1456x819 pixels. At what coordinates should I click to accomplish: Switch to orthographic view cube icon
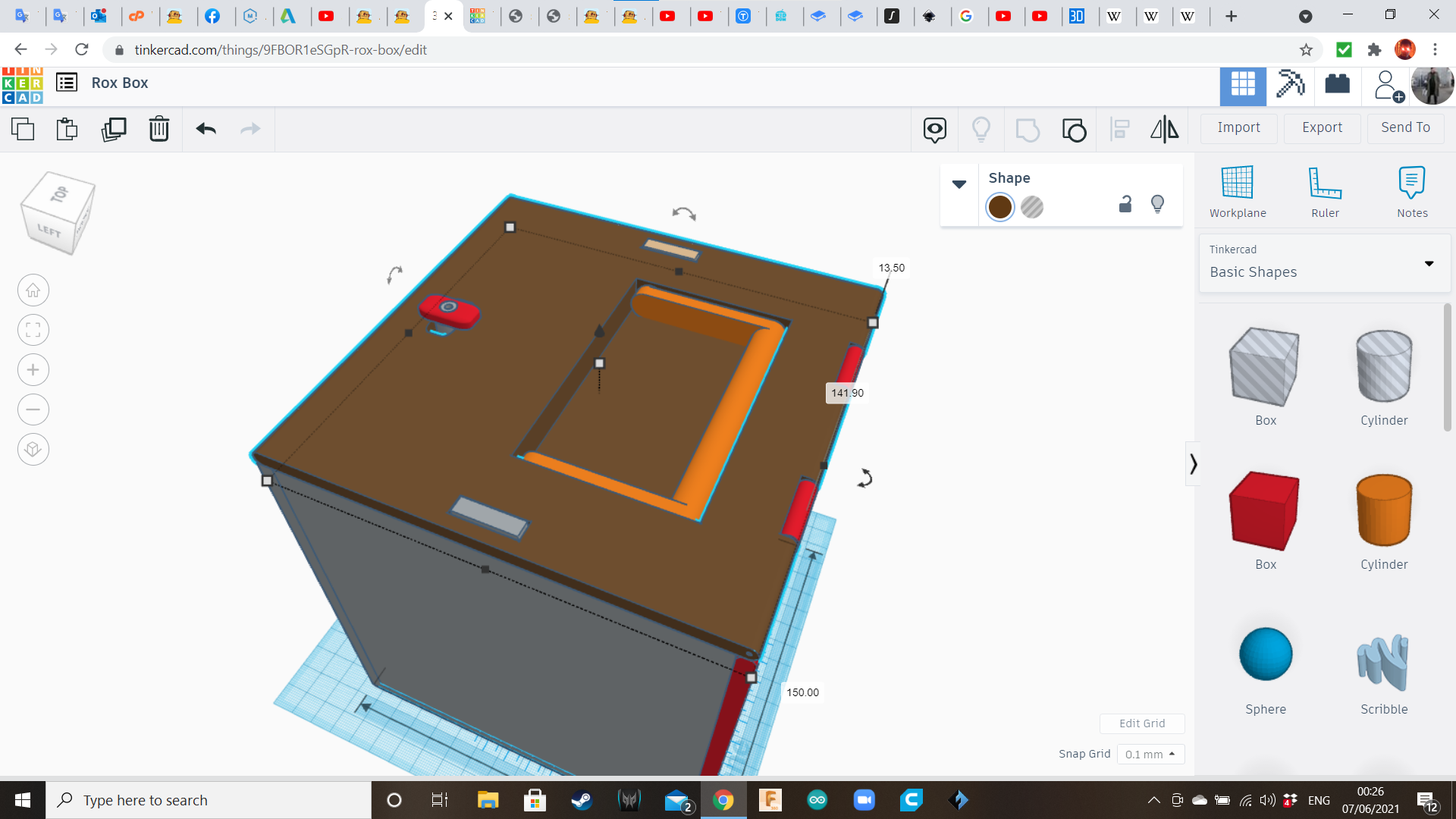point(33,450)
